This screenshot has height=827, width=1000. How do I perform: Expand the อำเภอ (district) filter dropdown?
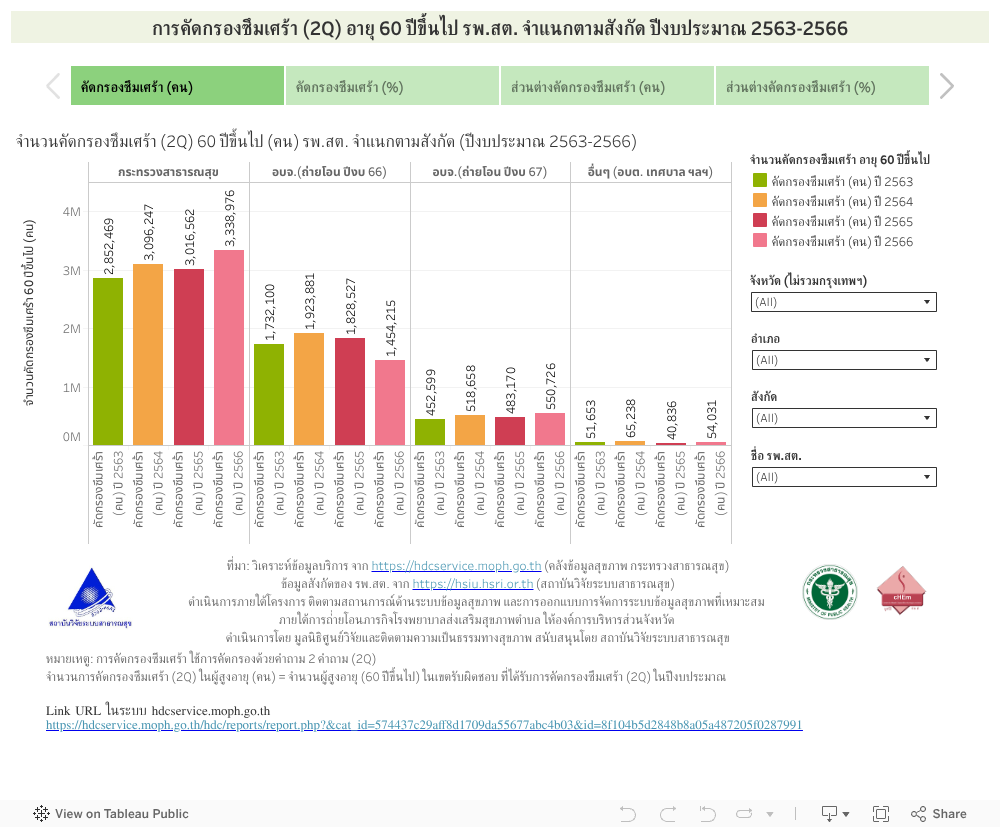click(x=843, y=360)
